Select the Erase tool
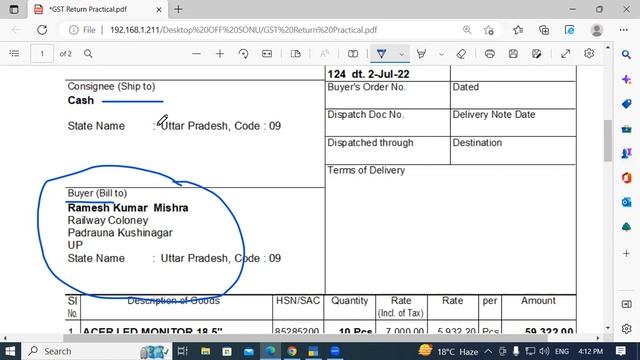 [x=461, y=53]
